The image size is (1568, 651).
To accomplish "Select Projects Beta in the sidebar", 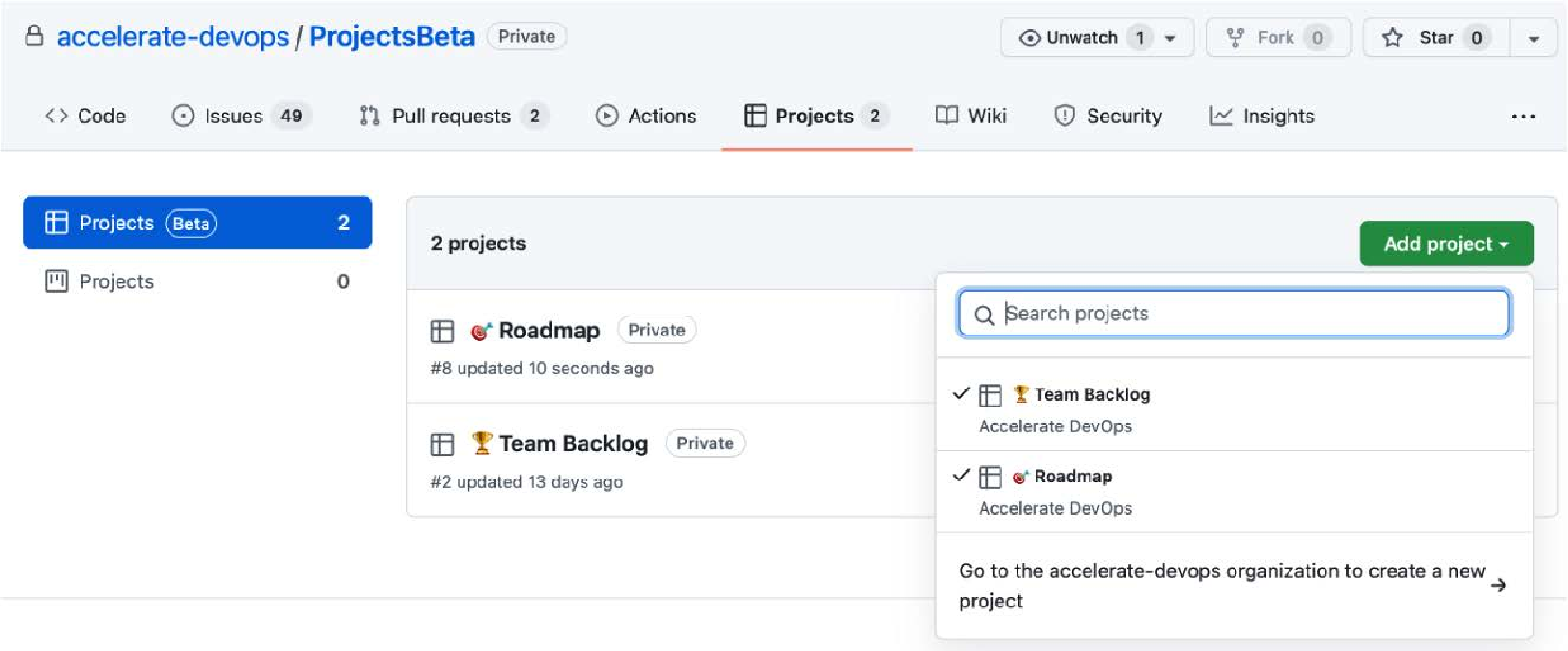I will coord(197,223).
